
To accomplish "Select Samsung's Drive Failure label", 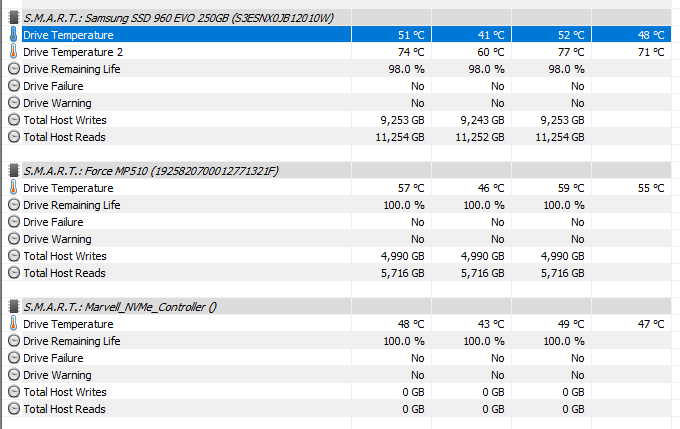I will [53, 86].
